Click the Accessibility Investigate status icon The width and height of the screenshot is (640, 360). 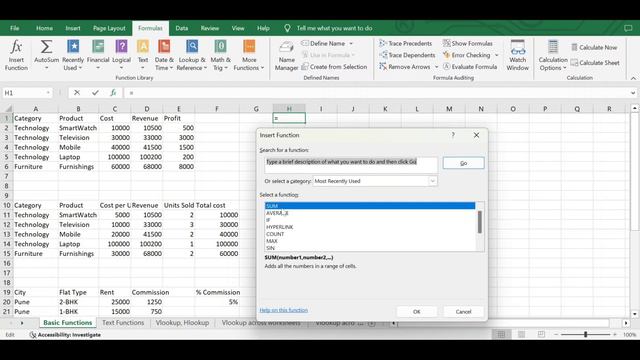click(65, 335)
